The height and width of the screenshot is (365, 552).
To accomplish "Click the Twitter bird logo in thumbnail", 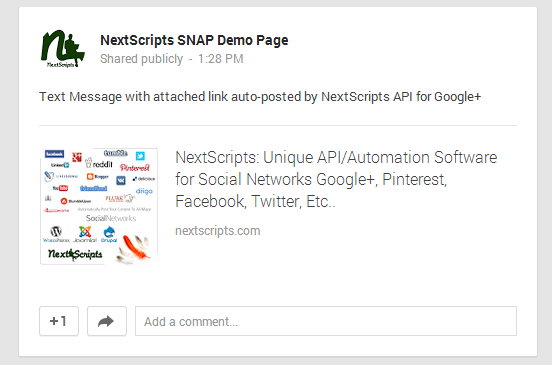I will click(140, 156).
